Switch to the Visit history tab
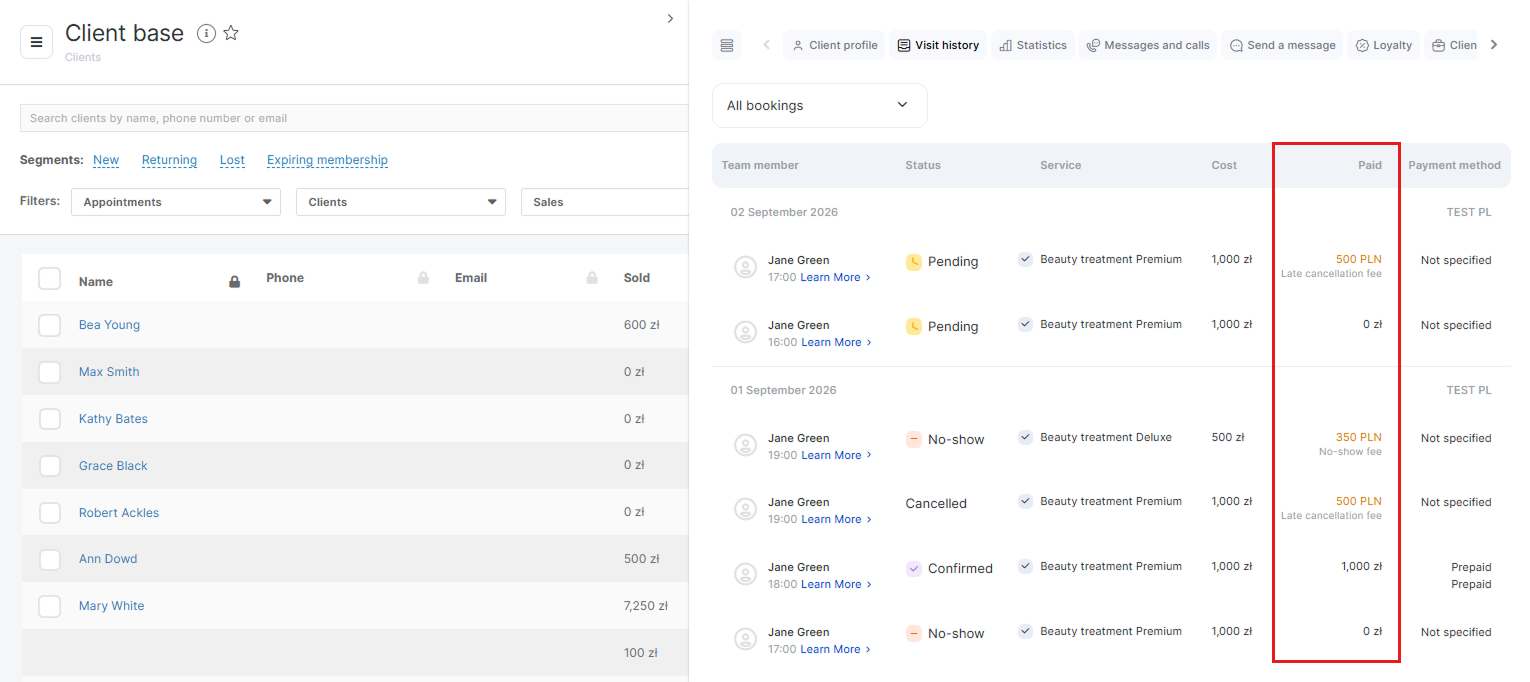The image size is (1530, 682). click(938, 45)
